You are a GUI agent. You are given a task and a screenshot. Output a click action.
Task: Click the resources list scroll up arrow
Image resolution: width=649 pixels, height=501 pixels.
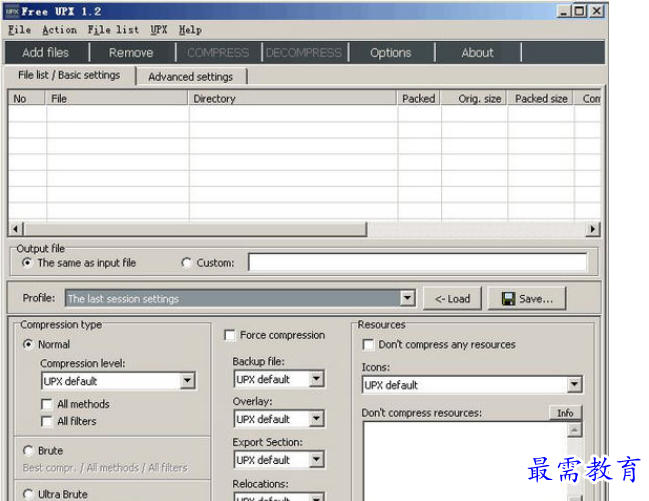click(x=574, y=430)
